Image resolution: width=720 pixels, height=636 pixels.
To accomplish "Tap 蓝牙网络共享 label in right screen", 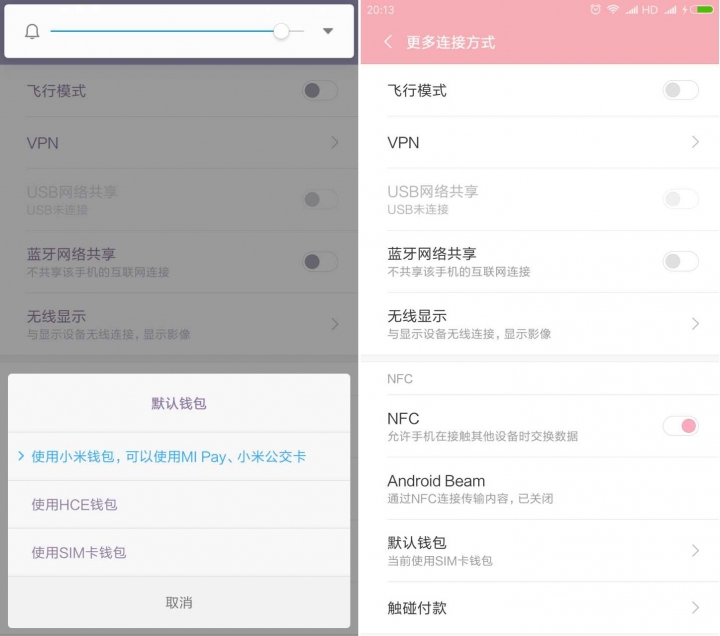I will tap(432, 253).
